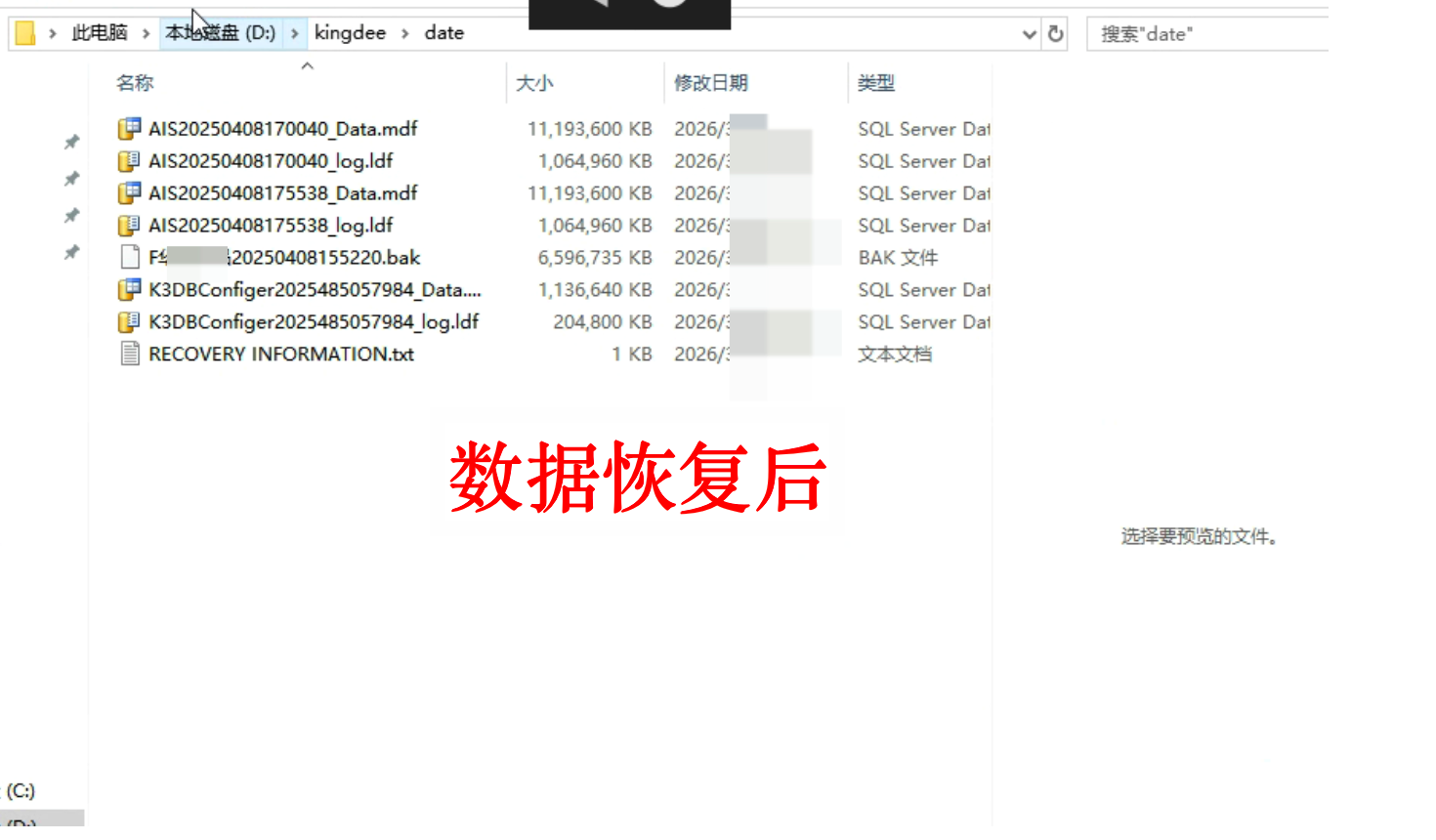Open the address bar history dropdown
This screenshot has width=1436, height=840.
tap(1029, 34)
